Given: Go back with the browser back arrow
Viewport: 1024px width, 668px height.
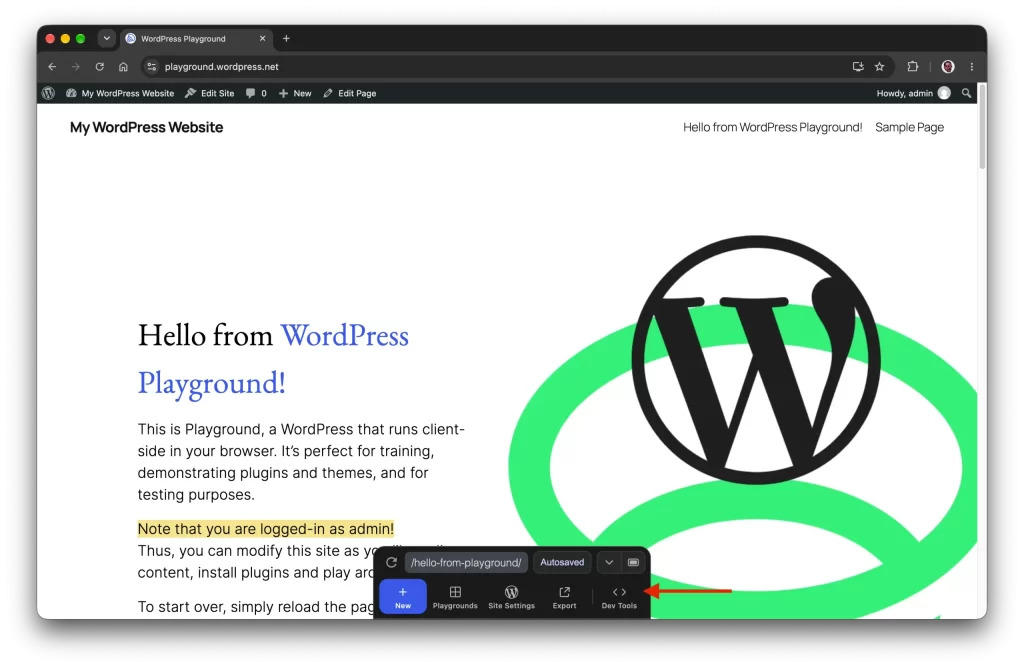Looking at the screenshot, I should point(52,67).
